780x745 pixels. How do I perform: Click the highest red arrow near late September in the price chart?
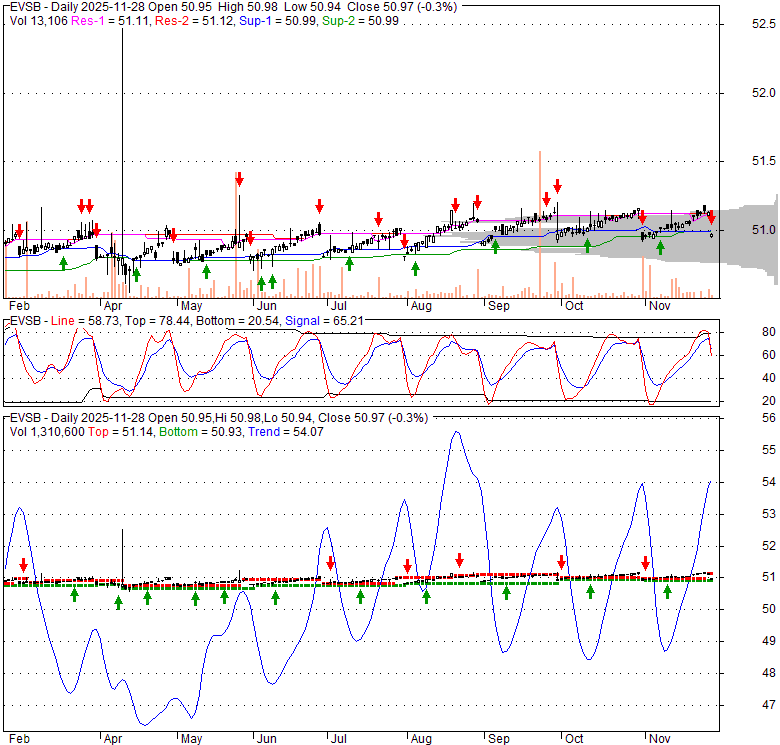coord(557,186)
